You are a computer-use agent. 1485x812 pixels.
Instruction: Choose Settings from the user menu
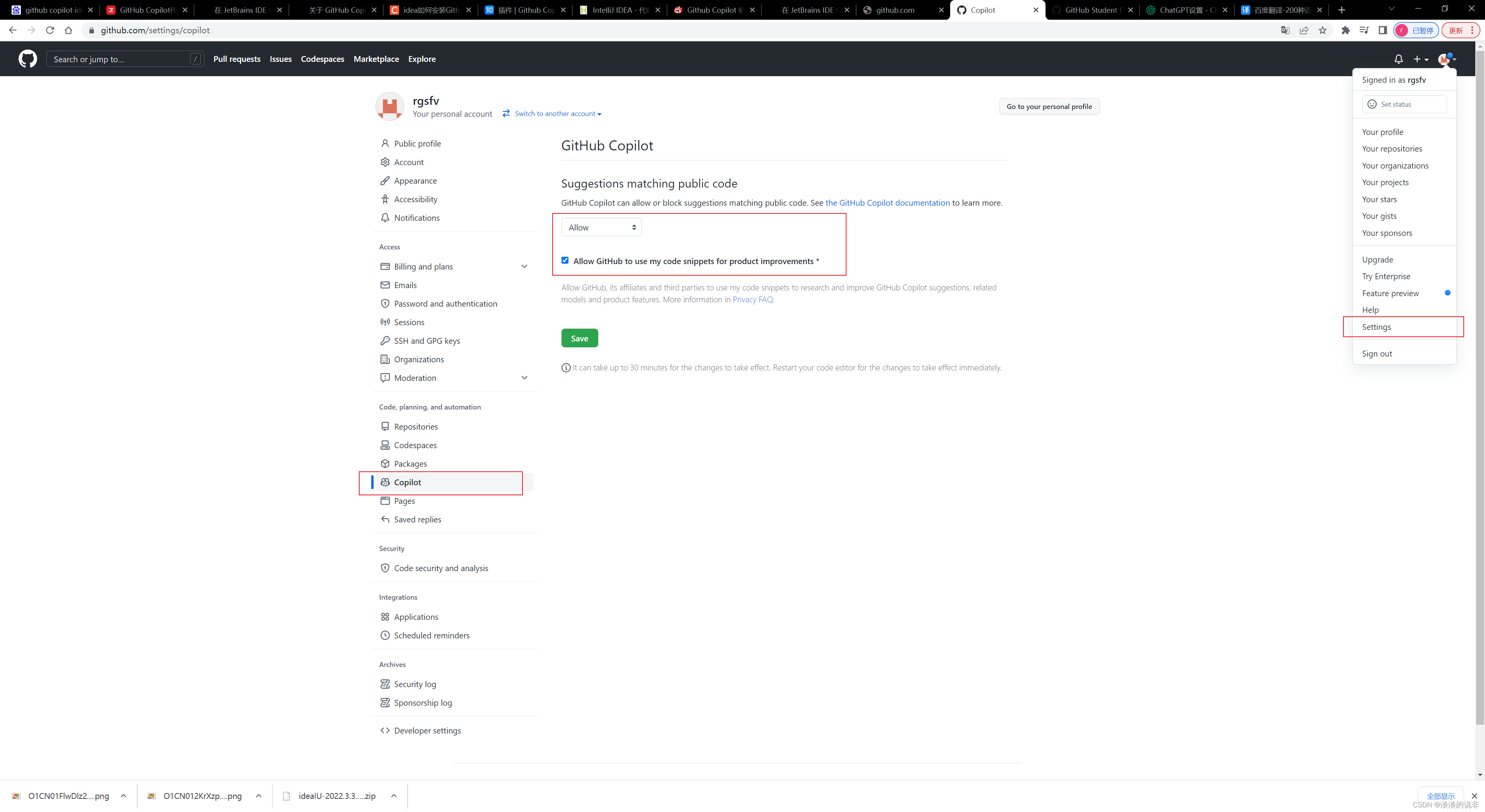pyautogui.click(x=1376, y=327)
